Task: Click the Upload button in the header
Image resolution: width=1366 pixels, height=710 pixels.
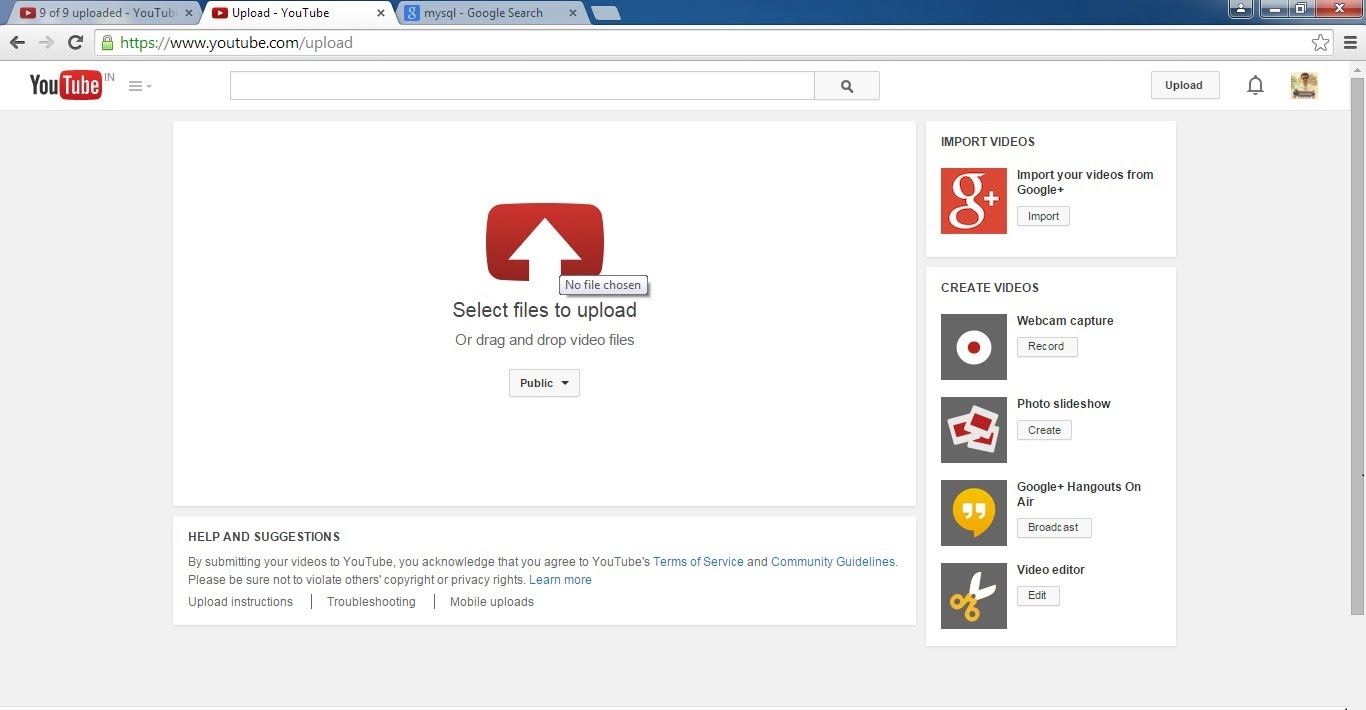Action: (x=1184, y=86)
